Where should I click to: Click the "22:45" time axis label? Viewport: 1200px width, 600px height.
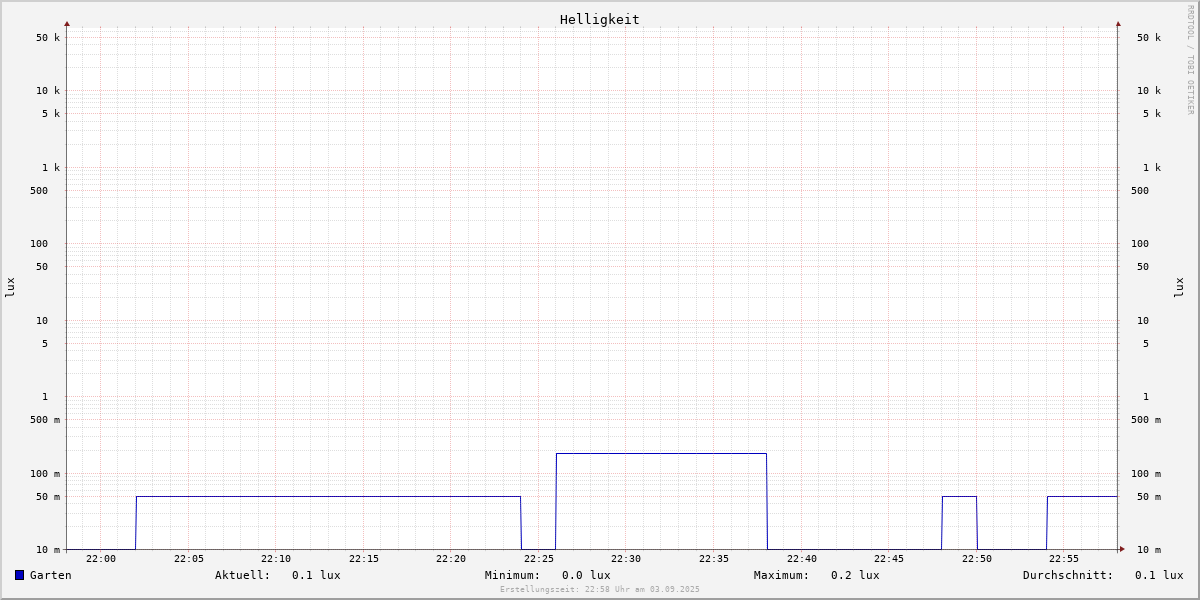[889, 559]
